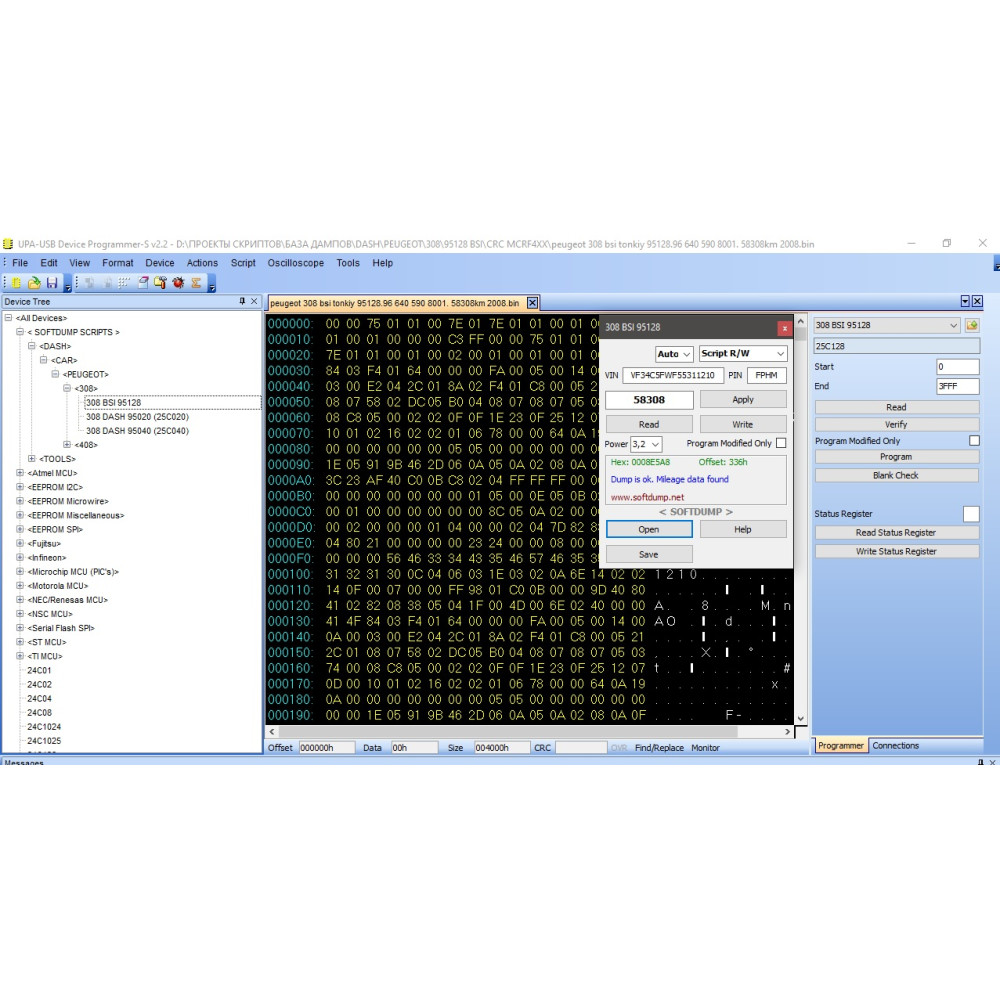This screenshot has width=1000, height=1000.
Task: Click the device load icon beside 308 BSI 95128
Action: coord(972,325)
